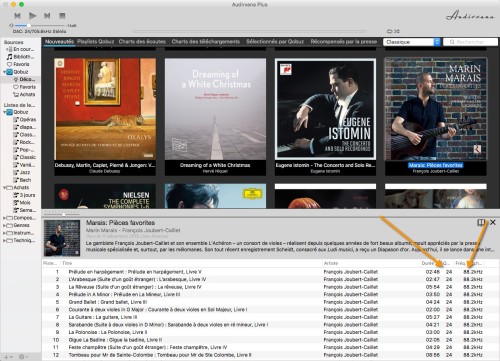500x361 pixels.
Task: Close the album detail panel
Action: tap(493, 222)
